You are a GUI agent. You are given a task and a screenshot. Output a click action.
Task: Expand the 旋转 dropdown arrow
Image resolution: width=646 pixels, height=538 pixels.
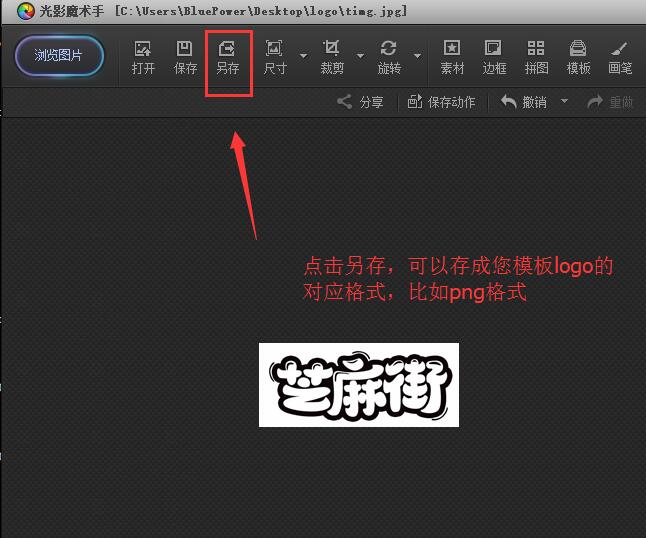pyautogui.click(x=417, y=56)
